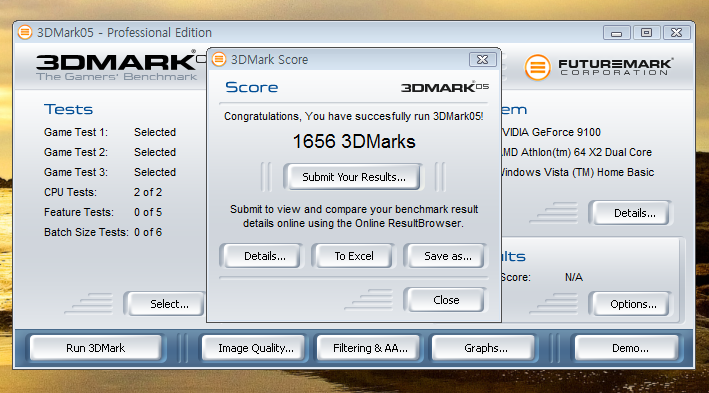Screen dimensions: 709x393
Task: Click N/A score value
Action: pos(573,277)
